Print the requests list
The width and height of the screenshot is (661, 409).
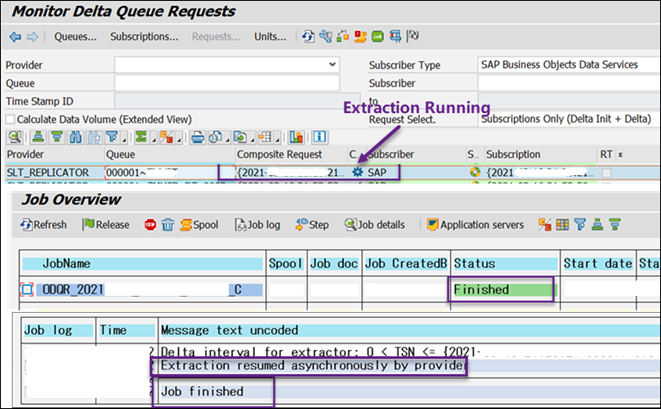tap(197, 137)
